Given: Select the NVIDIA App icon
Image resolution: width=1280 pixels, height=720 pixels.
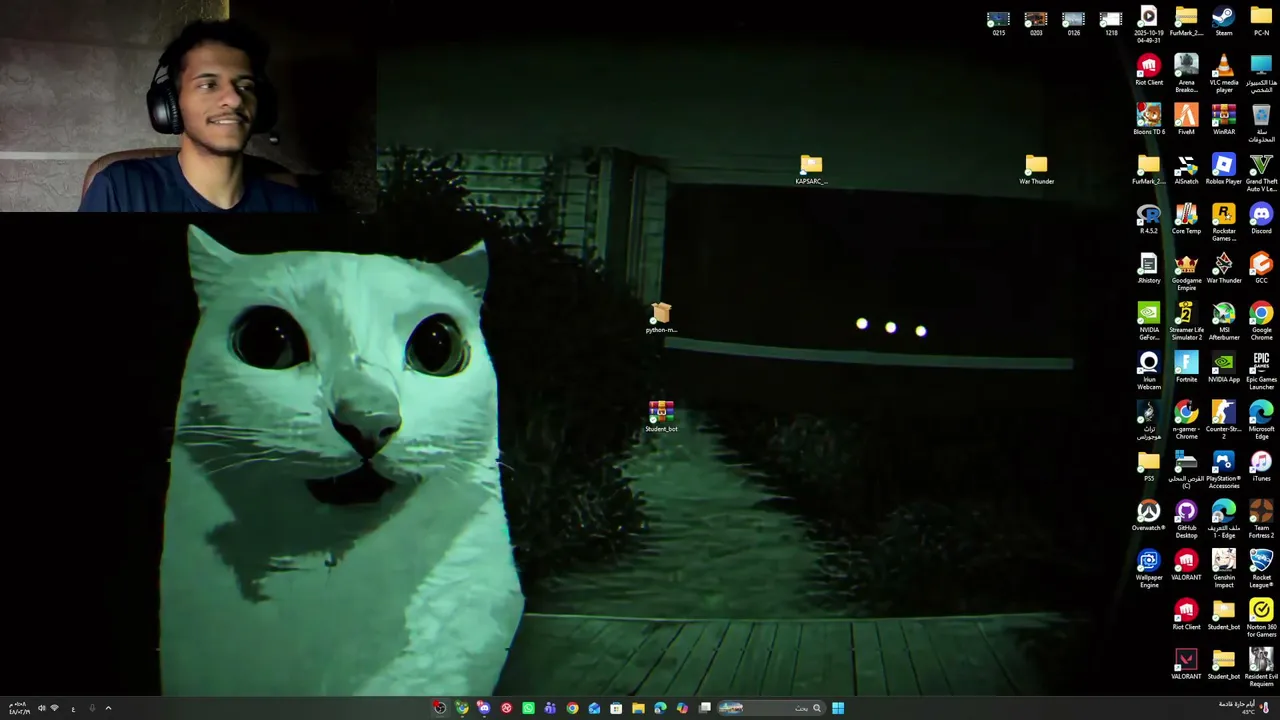Looking at the screenshot, I should (x=1223, y=368).
